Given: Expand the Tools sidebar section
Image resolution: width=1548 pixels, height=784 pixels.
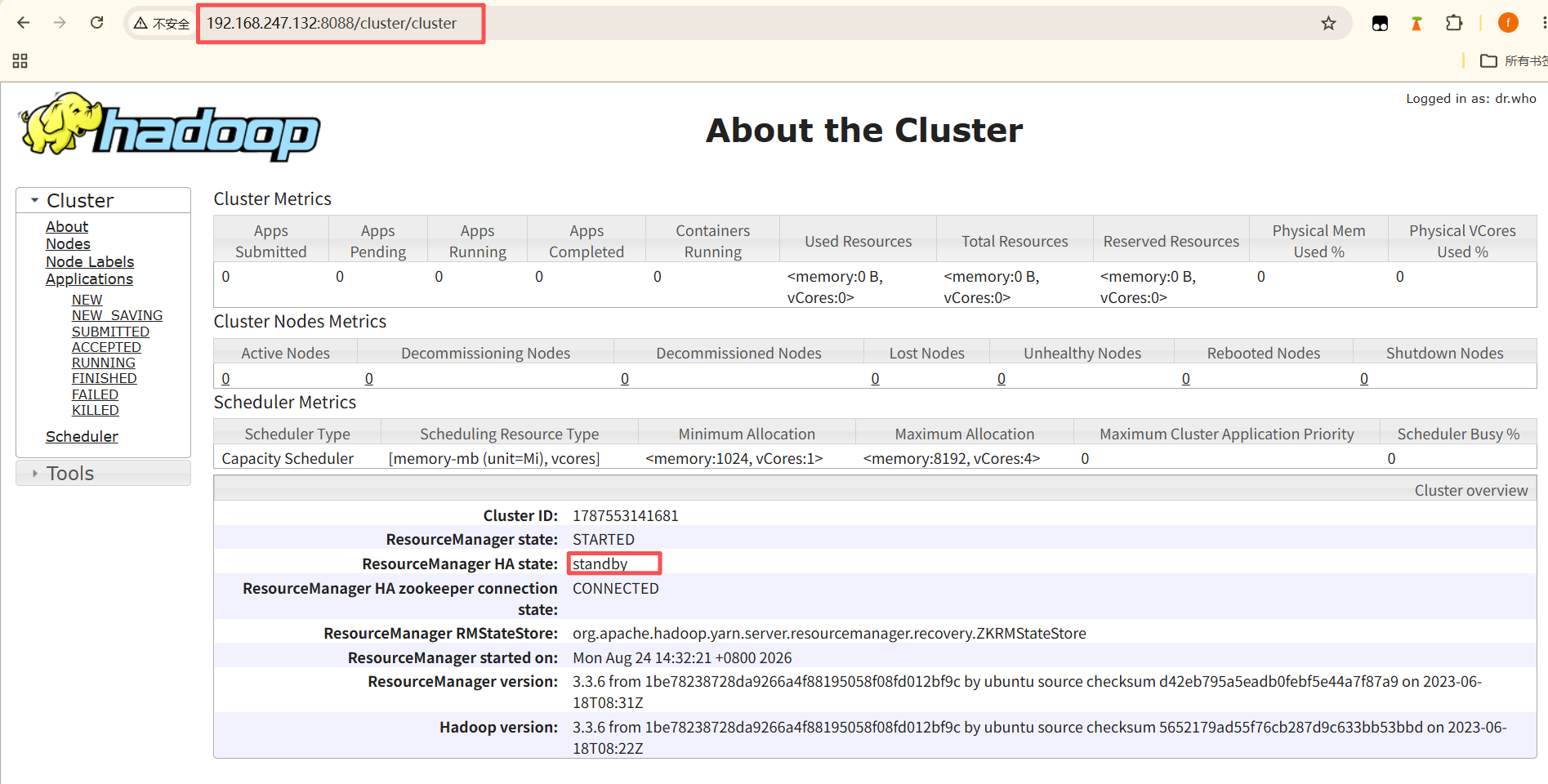Looking at the screenshot, I should pyautogui.click(x=103, y=473).
